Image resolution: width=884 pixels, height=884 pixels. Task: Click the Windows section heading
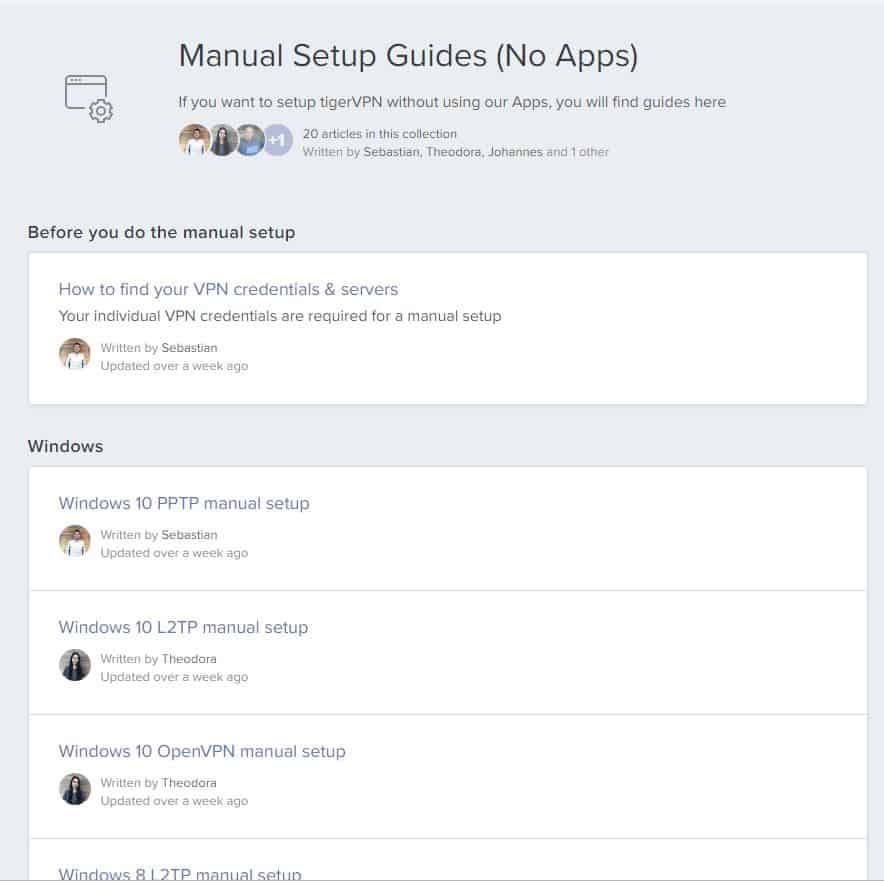pyautogui.click(x=65, y=447)
